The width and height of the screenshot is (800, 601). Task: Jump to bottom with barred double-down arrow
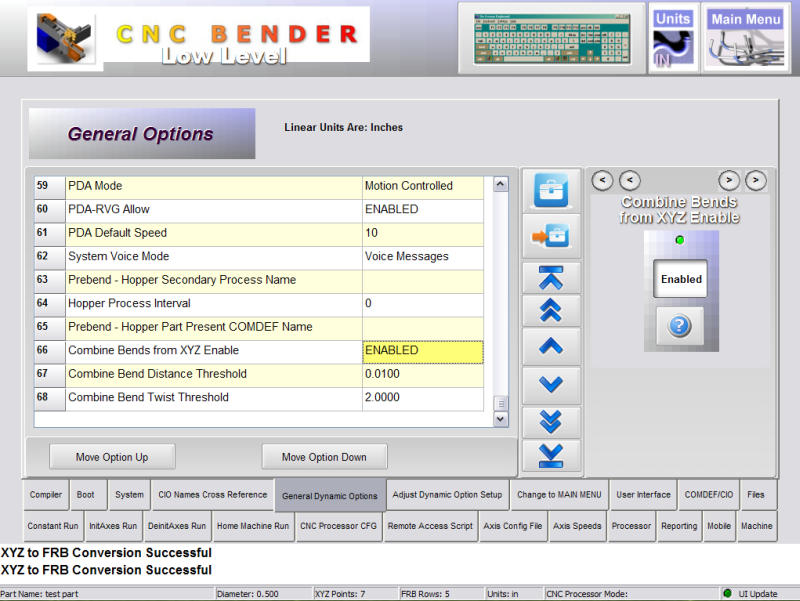pyautogui.click(x=551, y=455)
